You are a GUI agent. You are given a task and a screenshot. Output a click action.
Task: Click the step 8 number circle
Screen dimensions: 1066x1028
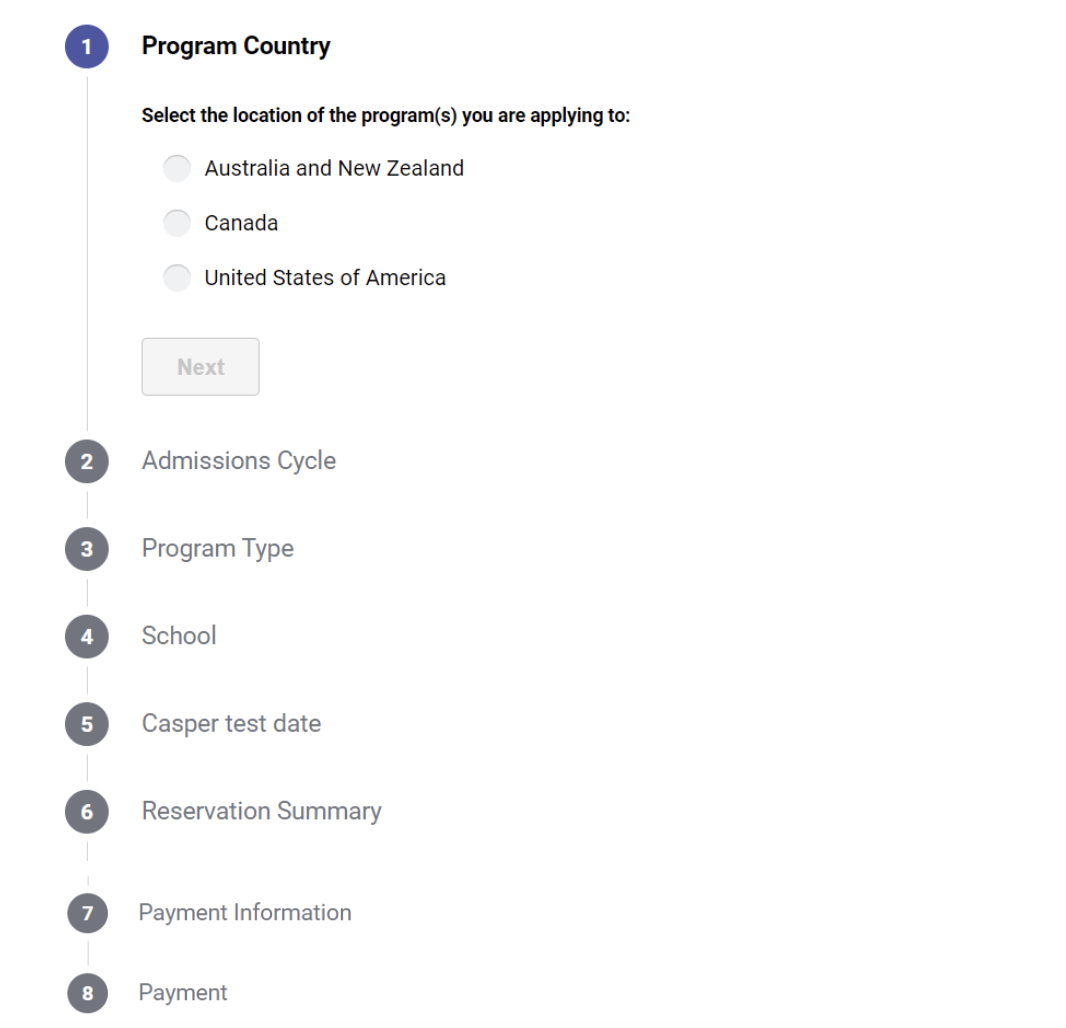point(88,993)
